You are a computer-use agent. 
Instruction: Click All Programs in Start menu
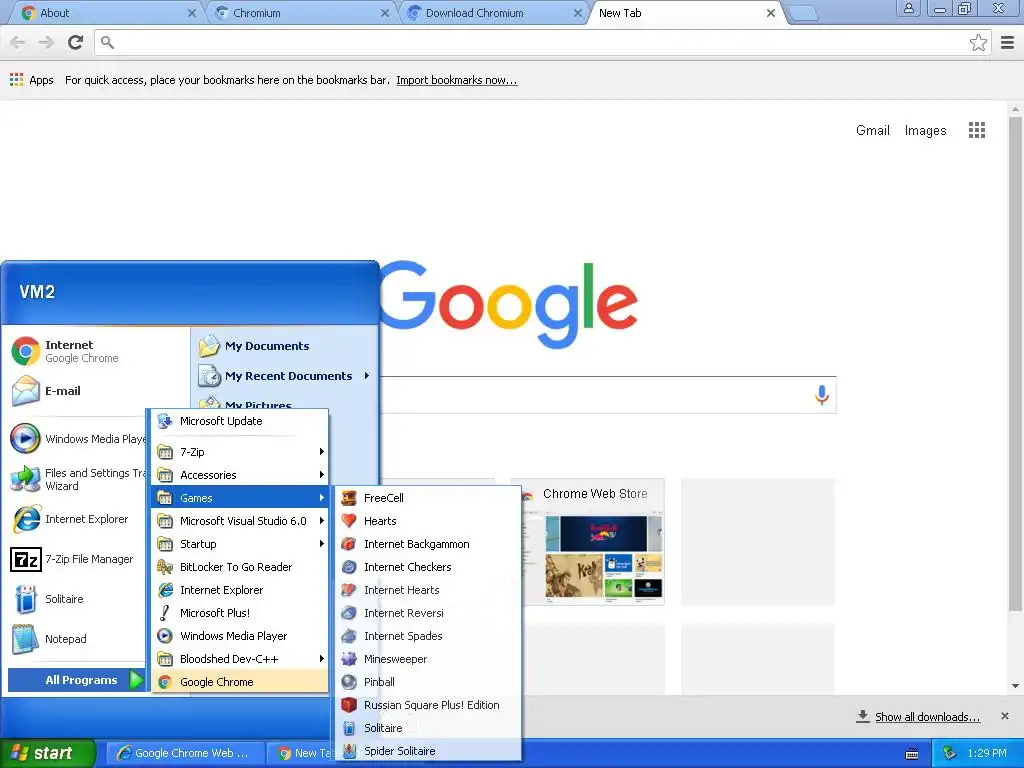(76, 680)
